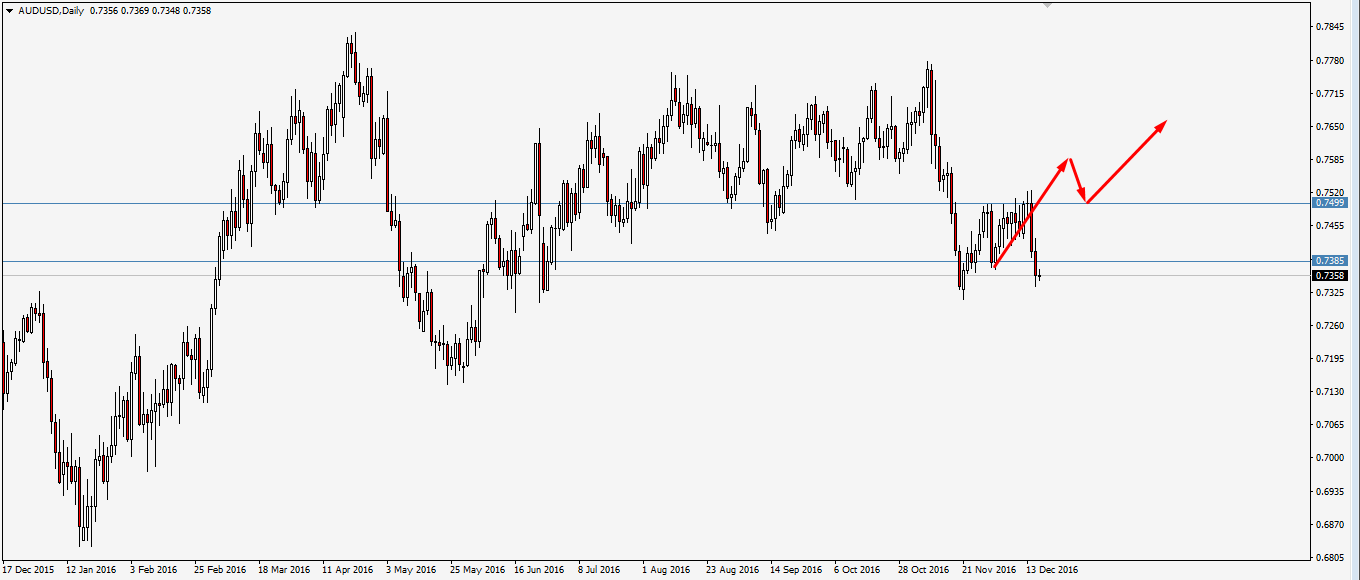Click the 16 Jun 2016 date label
The width and height of the screenshot is (1360, 580).
pyautogui.click(x=540, y=570)
